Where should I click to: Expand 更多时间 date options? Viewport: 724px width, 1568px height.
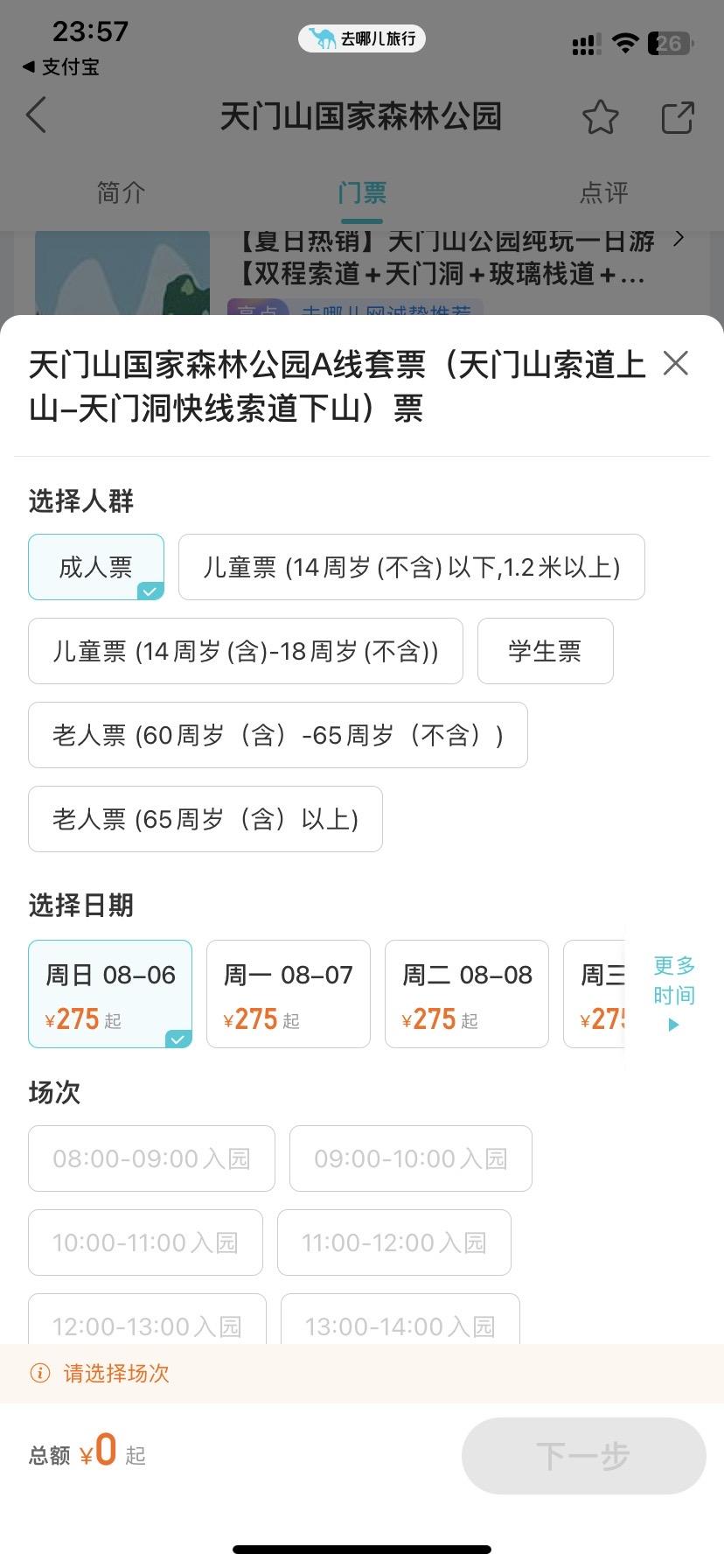(x=673, y=994)
